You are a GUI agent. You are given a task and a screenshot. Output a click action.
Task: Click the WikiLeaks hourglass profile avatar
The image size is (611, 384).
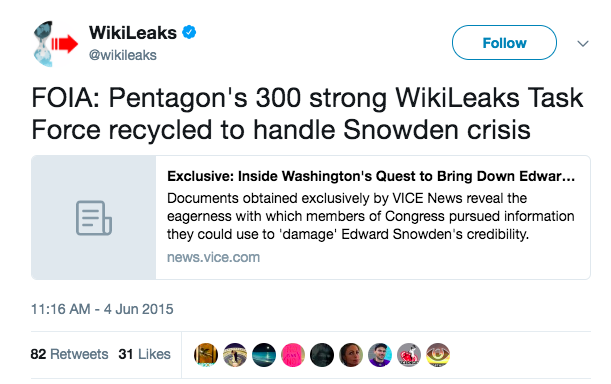click(55, 44)
